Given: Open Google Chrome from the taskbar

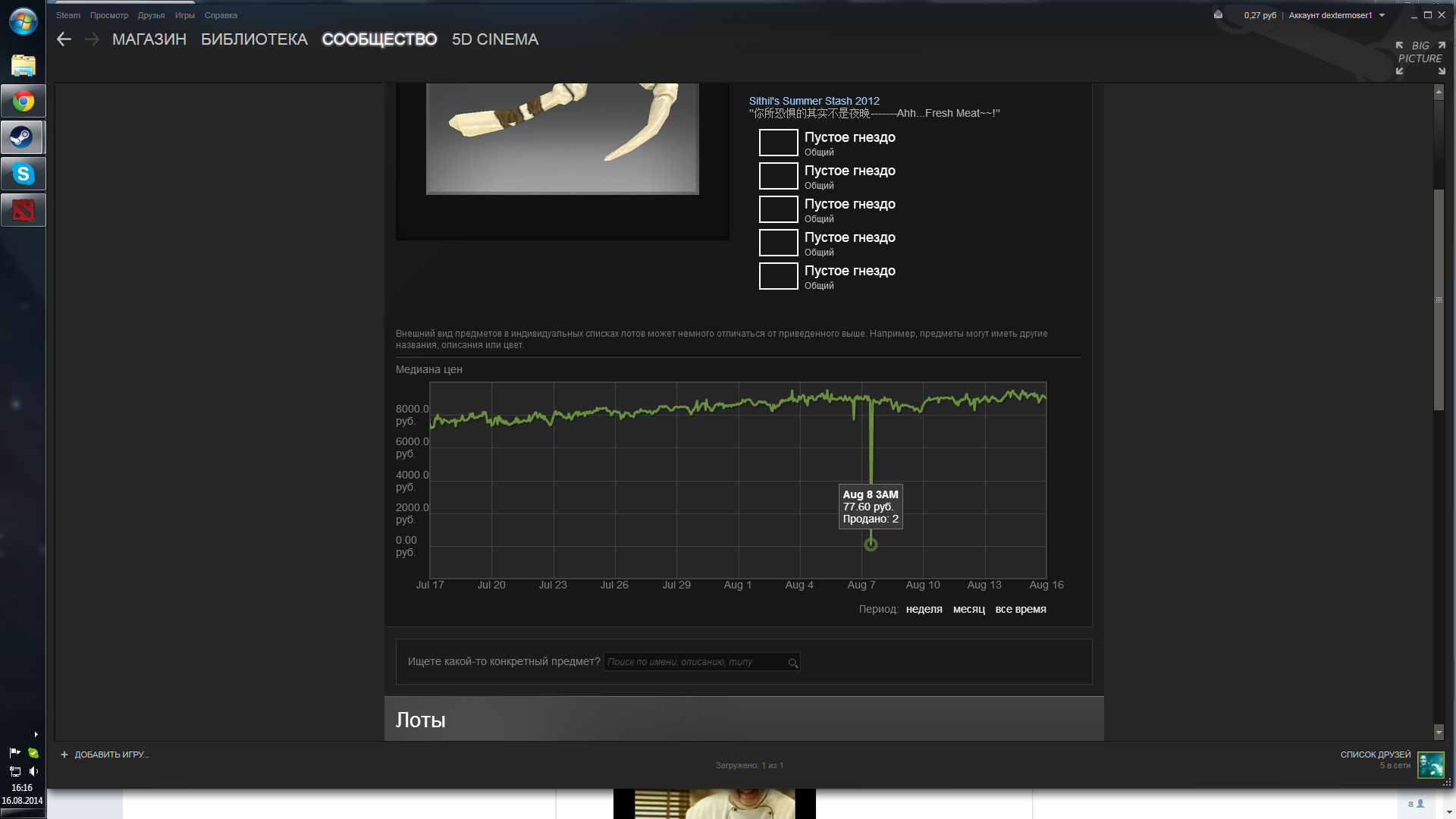Looking at the screenshot, I should coord(23,101).
